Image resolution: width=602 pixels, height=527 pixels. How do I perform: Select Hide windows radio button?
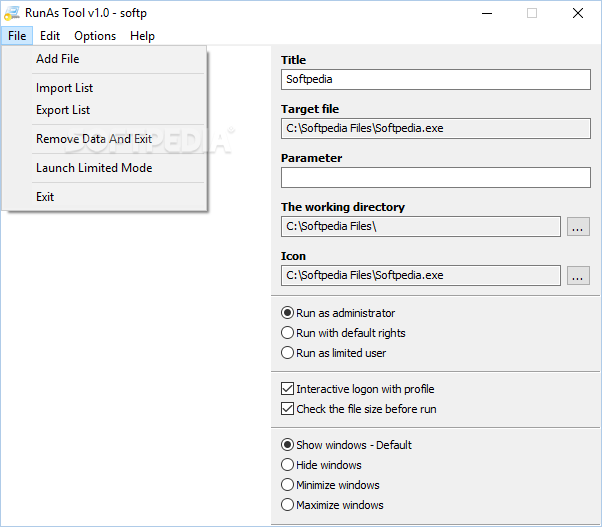tap(321, 465)
